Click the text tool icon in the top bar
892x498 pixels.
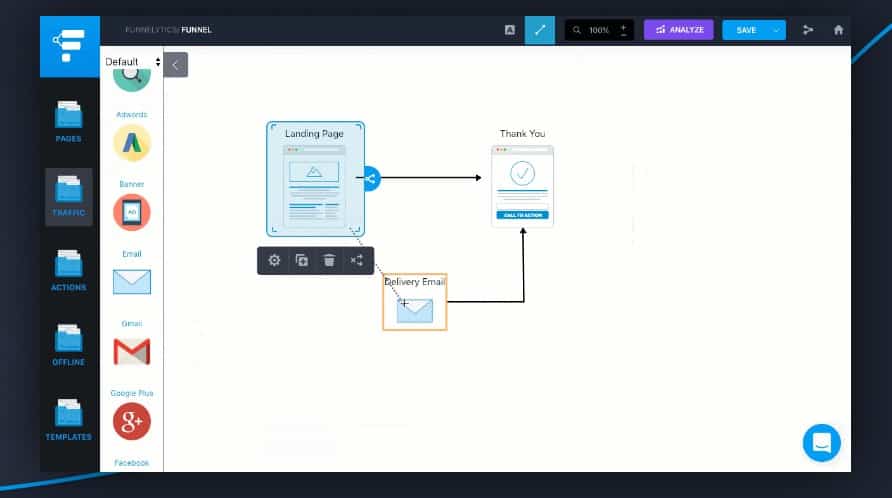[510, 30]
